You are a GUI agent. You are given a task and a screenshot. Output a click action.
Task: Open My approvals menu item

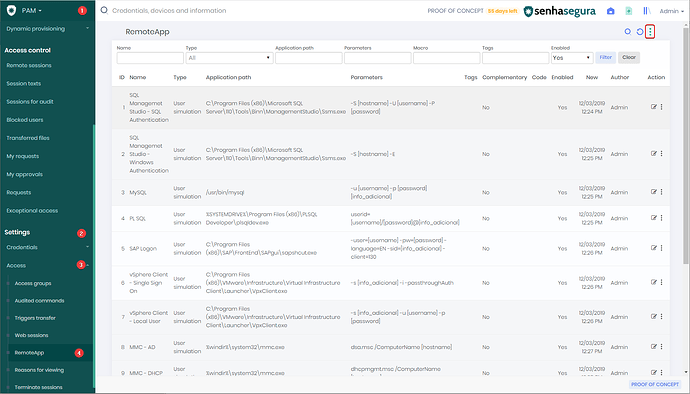pos(25,174)
